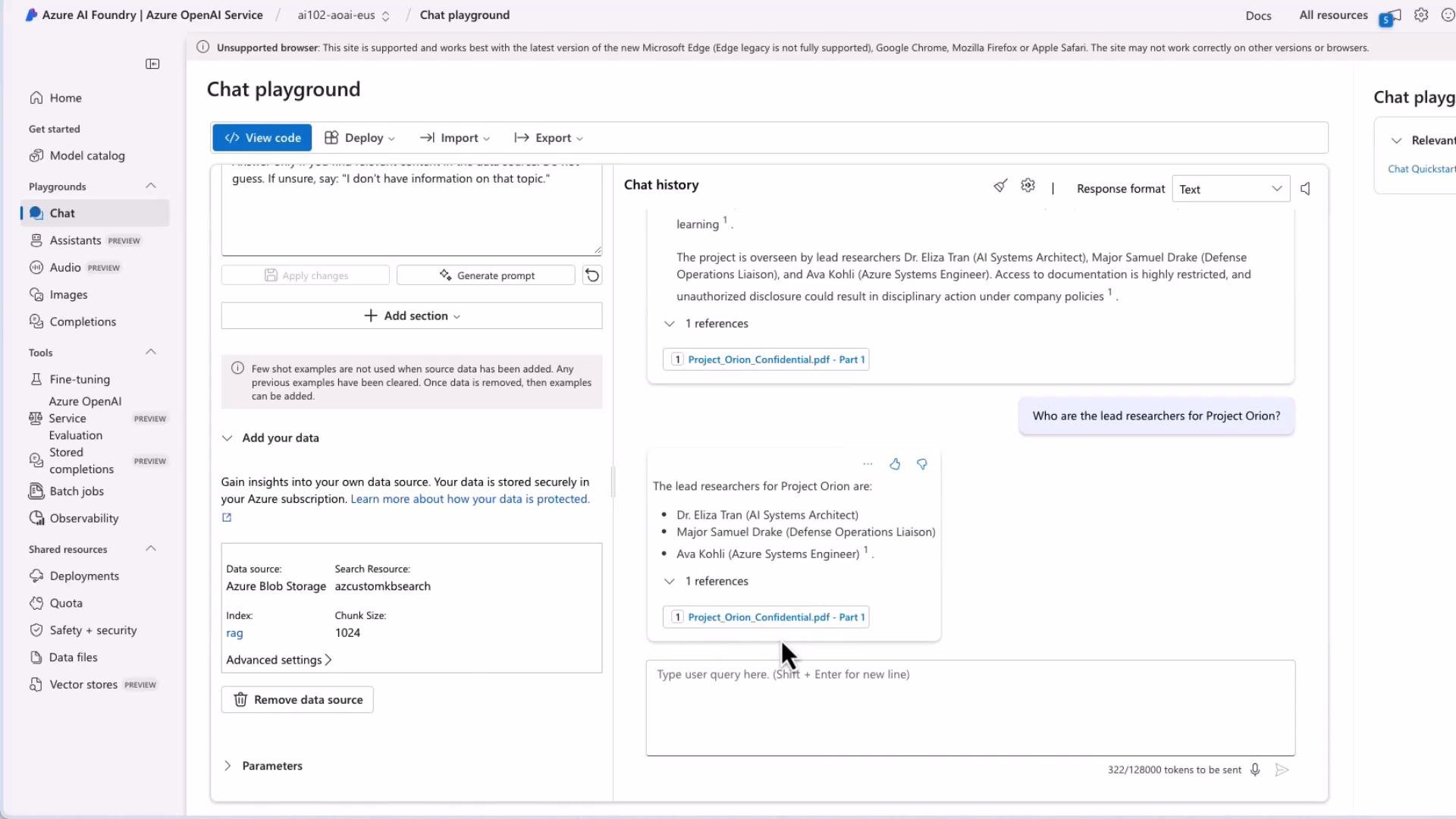Open Docs link in top bar
Viewport: 1456px width, 819px height.
[1258, 15]
